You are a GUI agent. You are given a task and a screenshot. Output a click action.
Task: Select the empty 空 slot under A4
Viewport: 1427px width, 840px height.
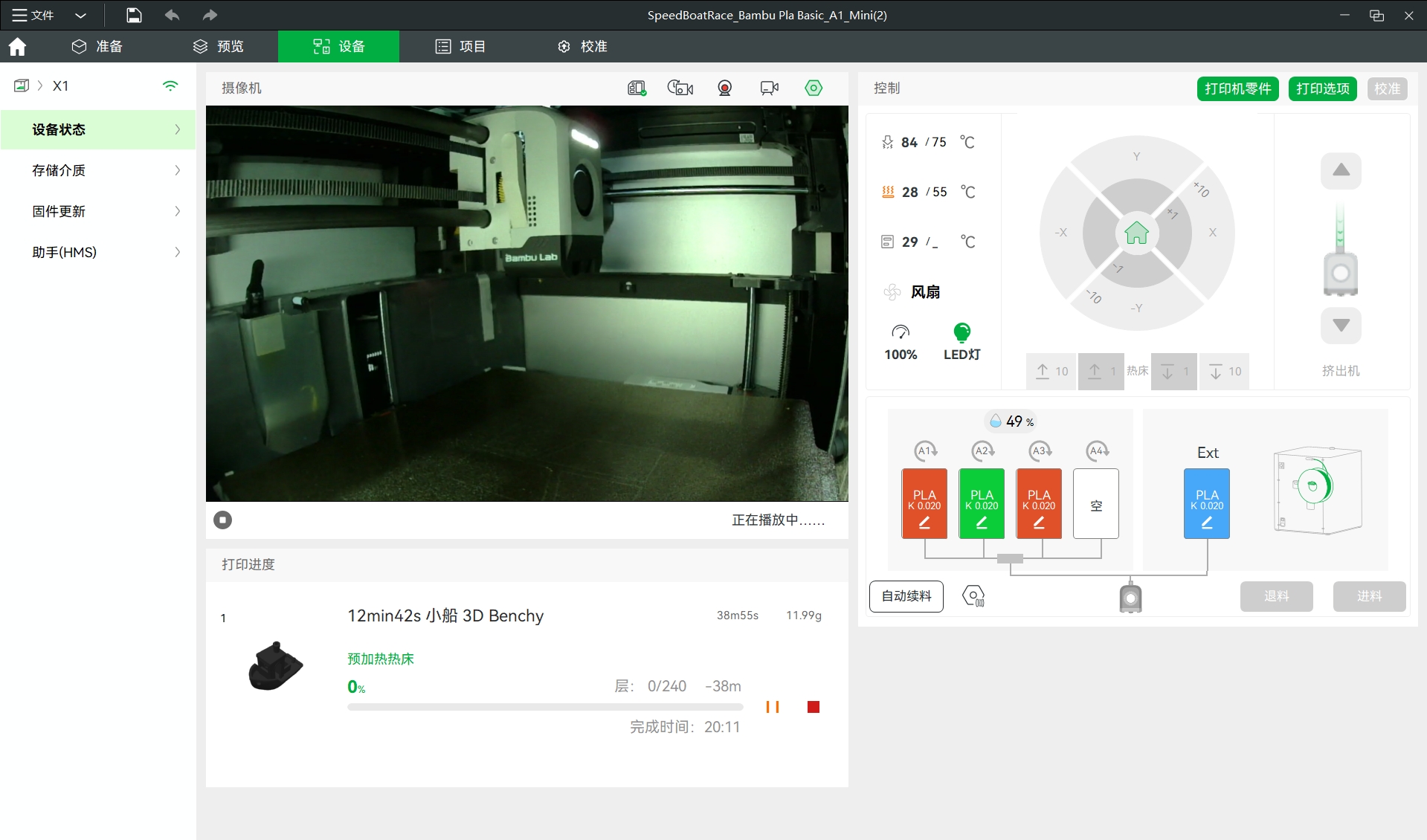pos(1096,503)
